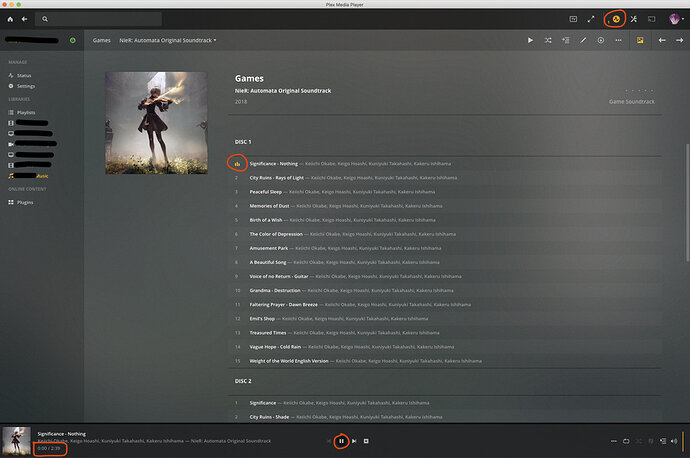Stop playback with the square button

(x=366, y=441)
